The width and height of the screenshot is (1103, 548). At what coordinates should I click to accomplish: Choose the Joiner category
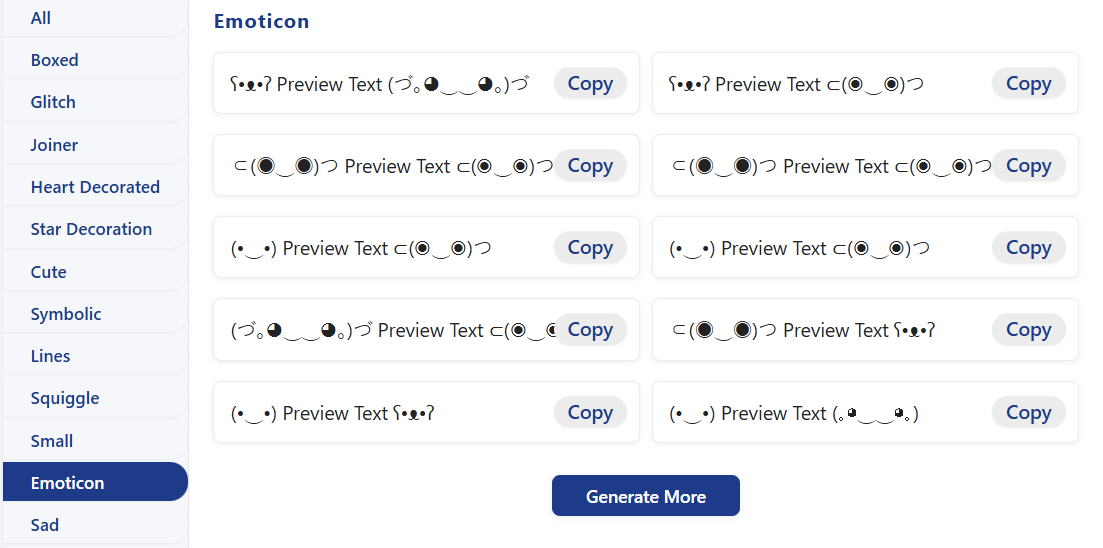pos(95,145)
